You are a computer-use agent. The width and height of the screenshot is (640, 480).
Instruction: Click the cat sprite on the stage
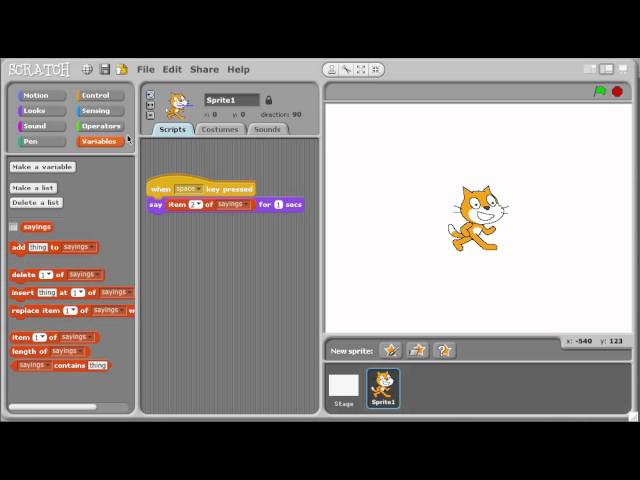point(478,218)
